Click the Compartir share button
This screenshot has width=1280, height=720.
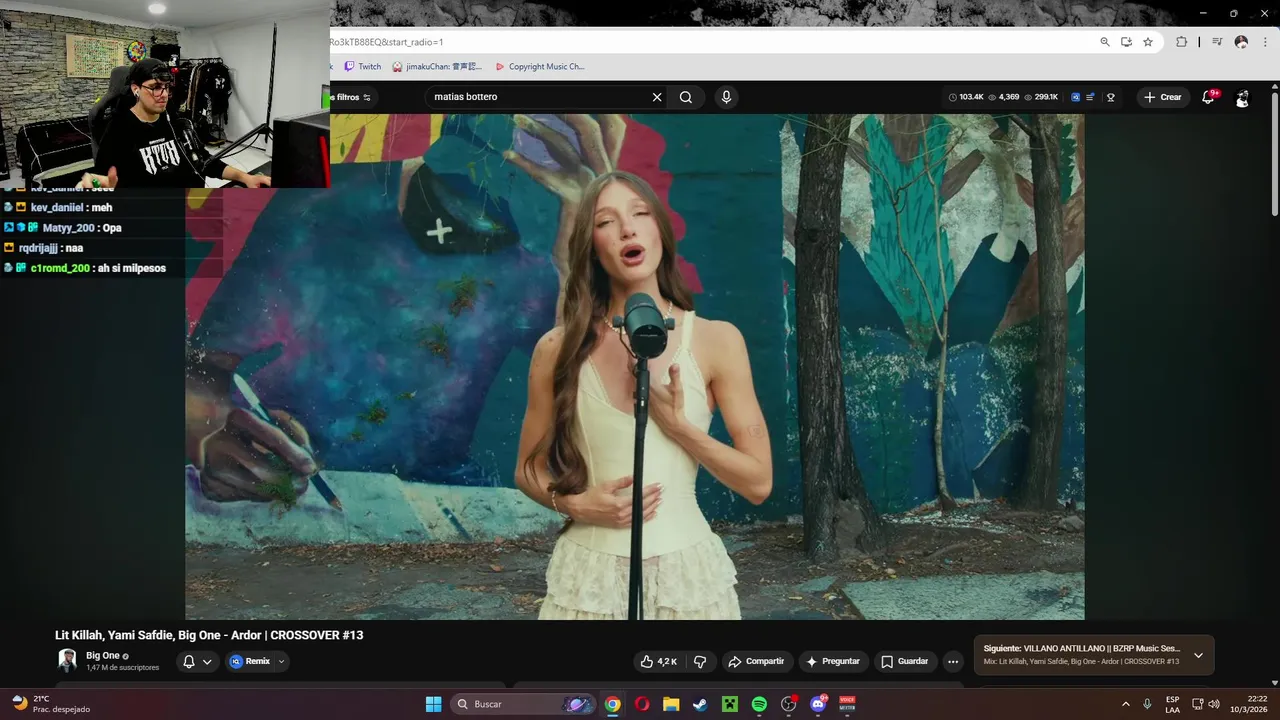pos(757,661)
